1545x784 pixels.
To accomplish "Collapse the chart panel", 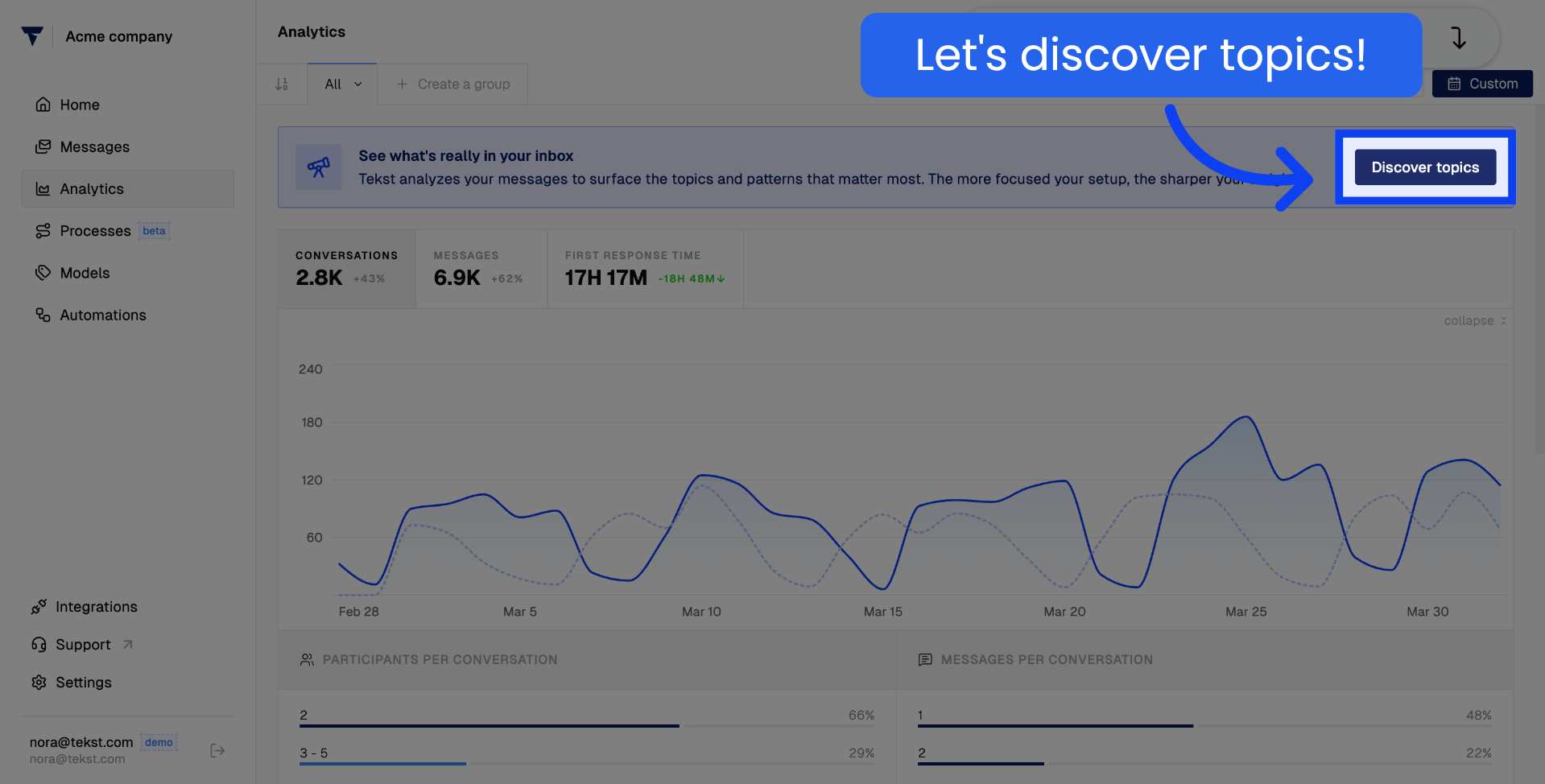I will (x=1475, y=320).
